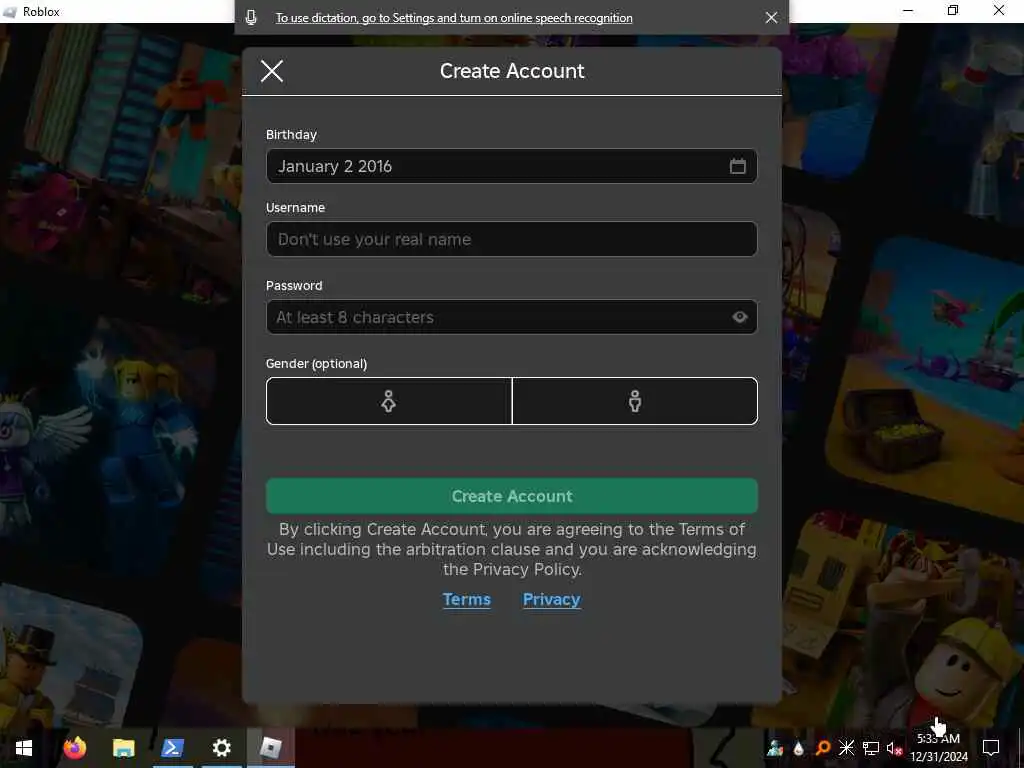Open the Windows Start menu
This screenshot has height=768, width=1024.
(x=24, y=748)
